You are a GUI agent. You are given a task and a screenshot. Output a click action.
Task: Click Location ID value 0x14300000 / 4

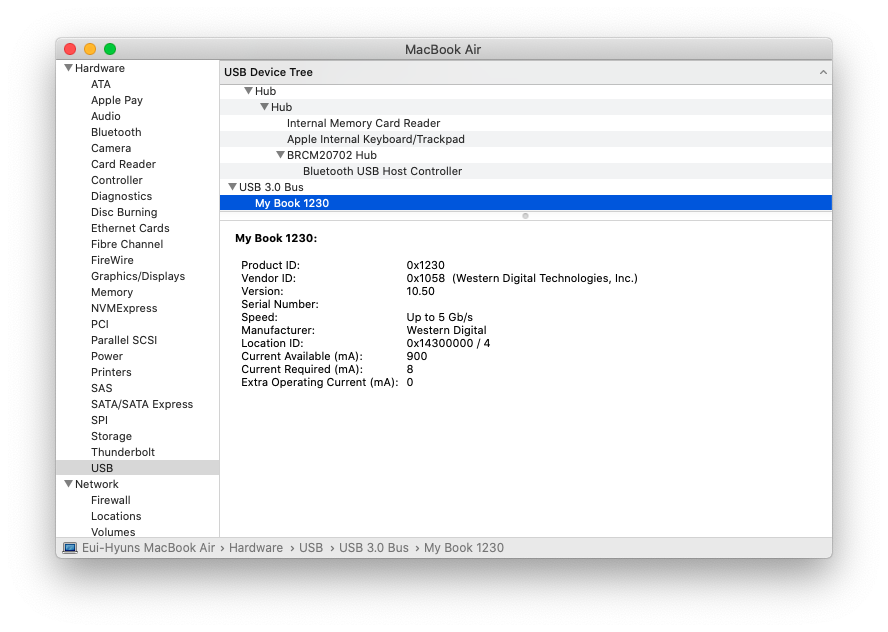pos(449,343)
